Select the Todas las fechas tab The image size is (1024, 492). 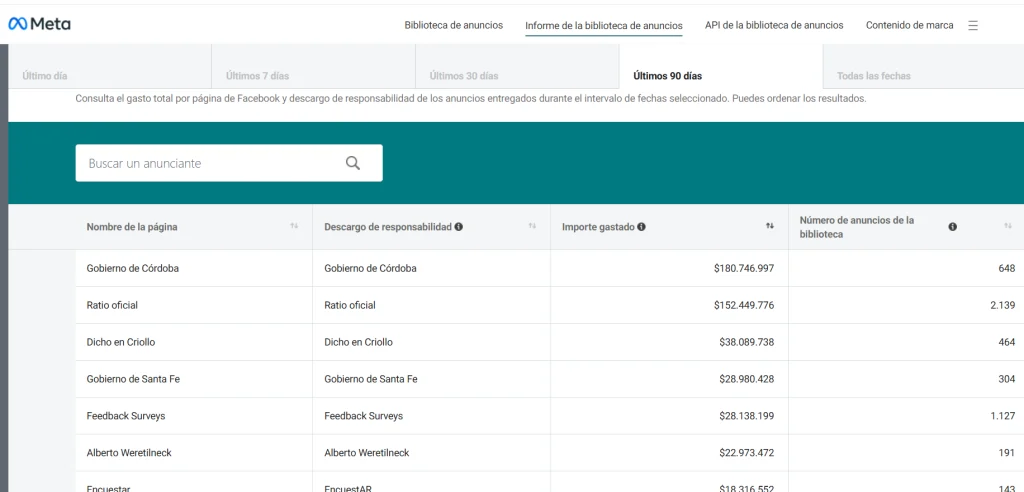(874, 76)
